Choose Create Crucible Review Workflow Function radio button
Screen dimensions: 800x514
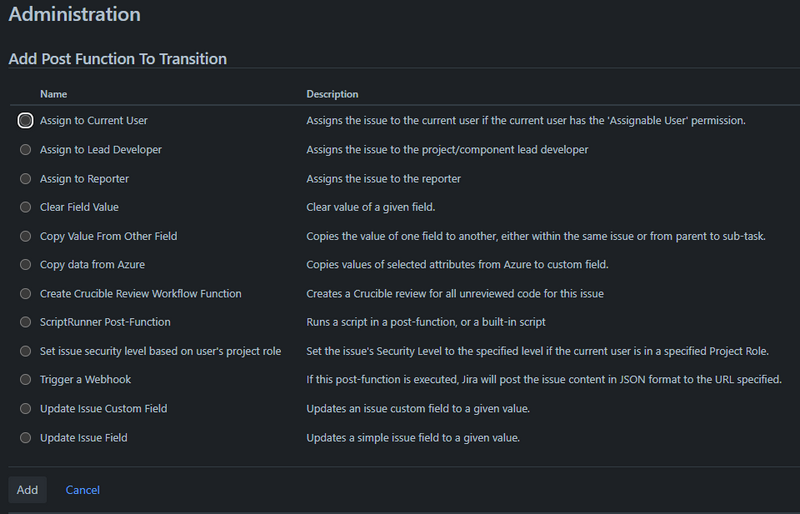26,294
